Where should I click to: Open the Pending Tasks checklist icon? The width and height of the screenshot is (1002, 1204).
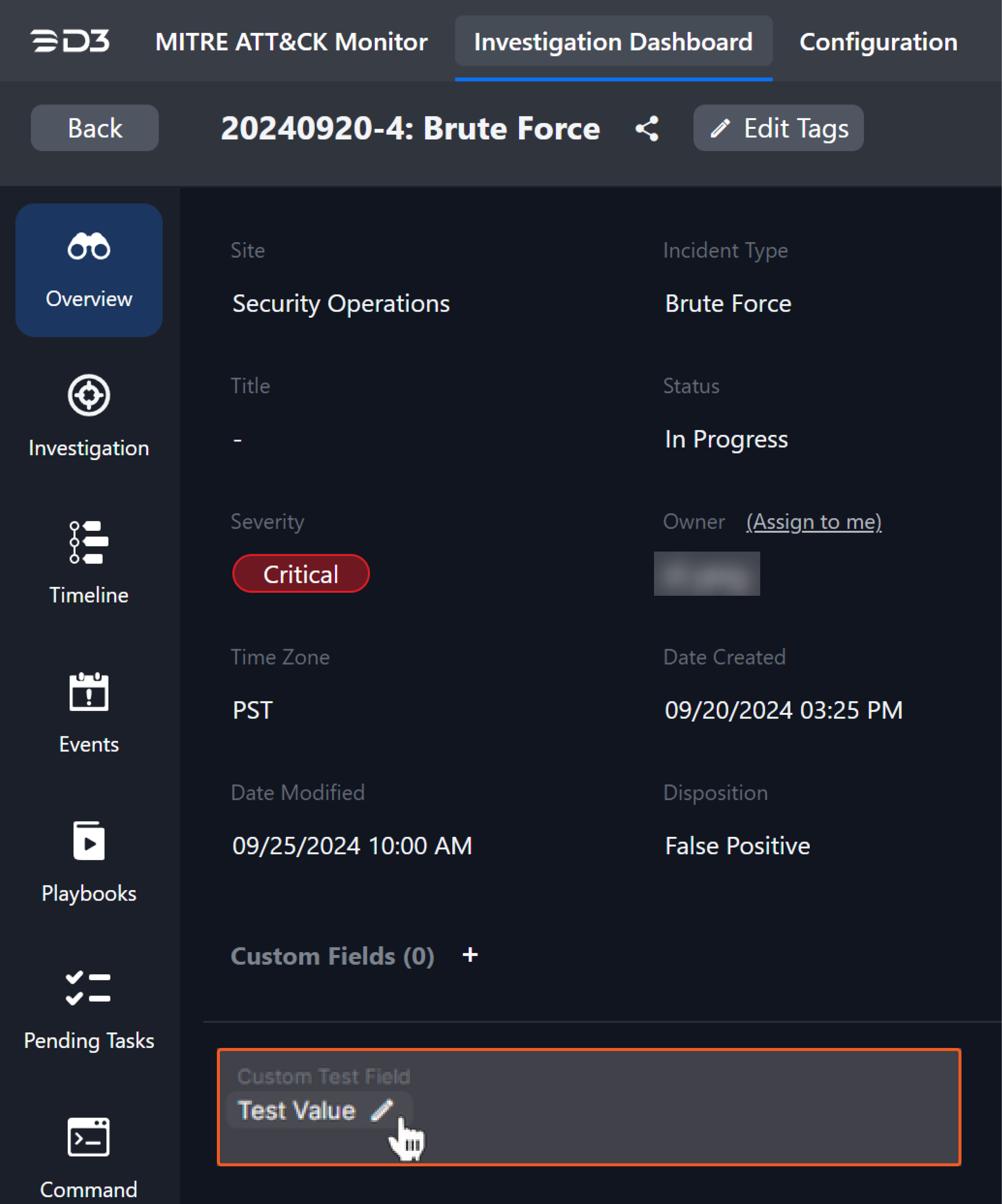(x=89, y=988)
